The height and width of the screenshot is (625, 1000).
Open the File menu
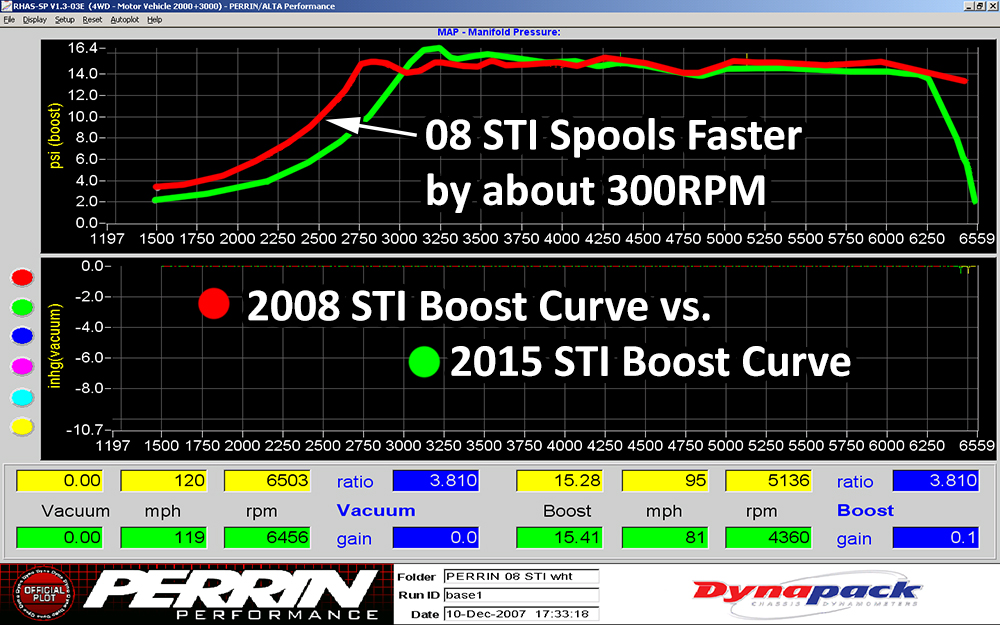[x=9, y=20]
